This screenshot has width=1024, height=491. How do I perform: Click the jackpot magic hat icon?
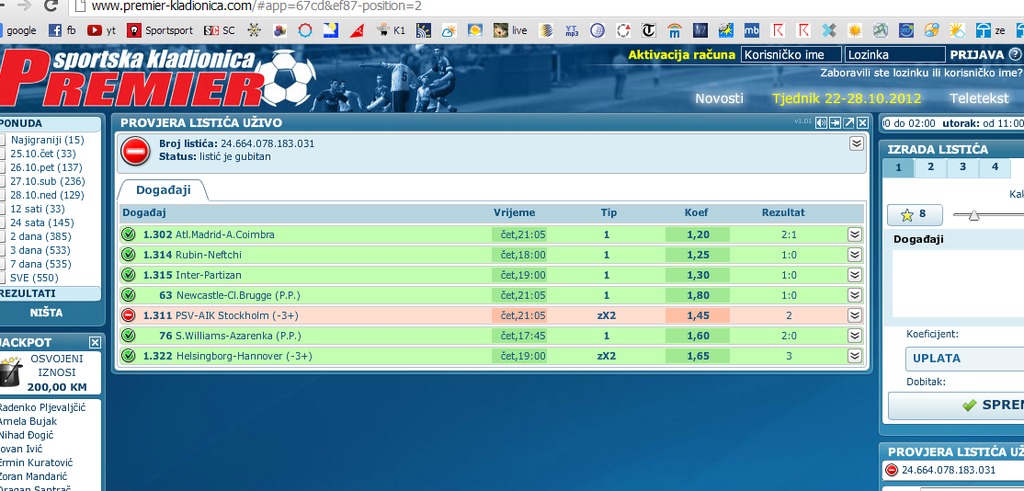click(11, 371)
